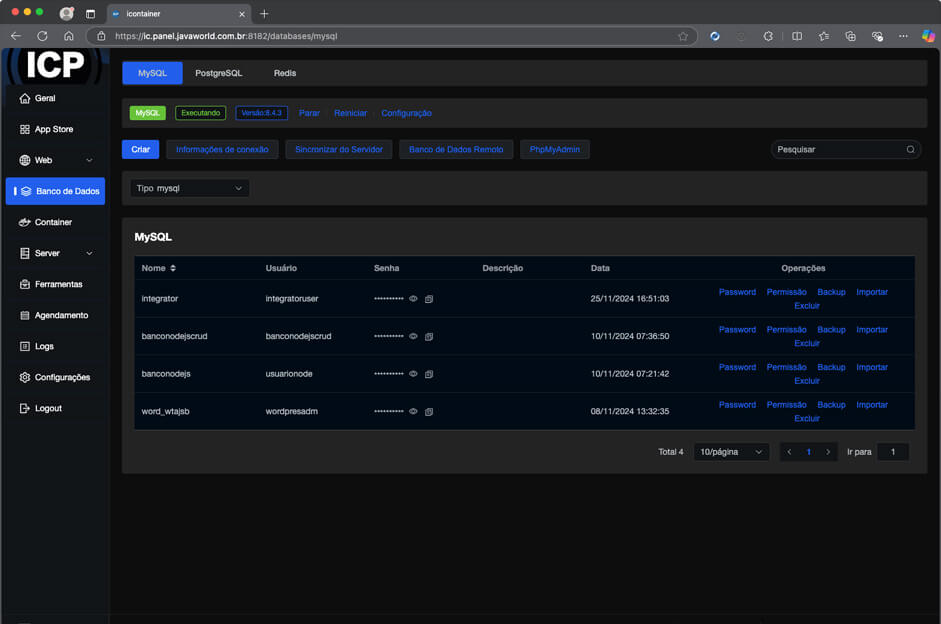The height and width of the screenshot is (624, 941).
Task: Open the Tipo mysql dropdown
Action: coord(189,188)
